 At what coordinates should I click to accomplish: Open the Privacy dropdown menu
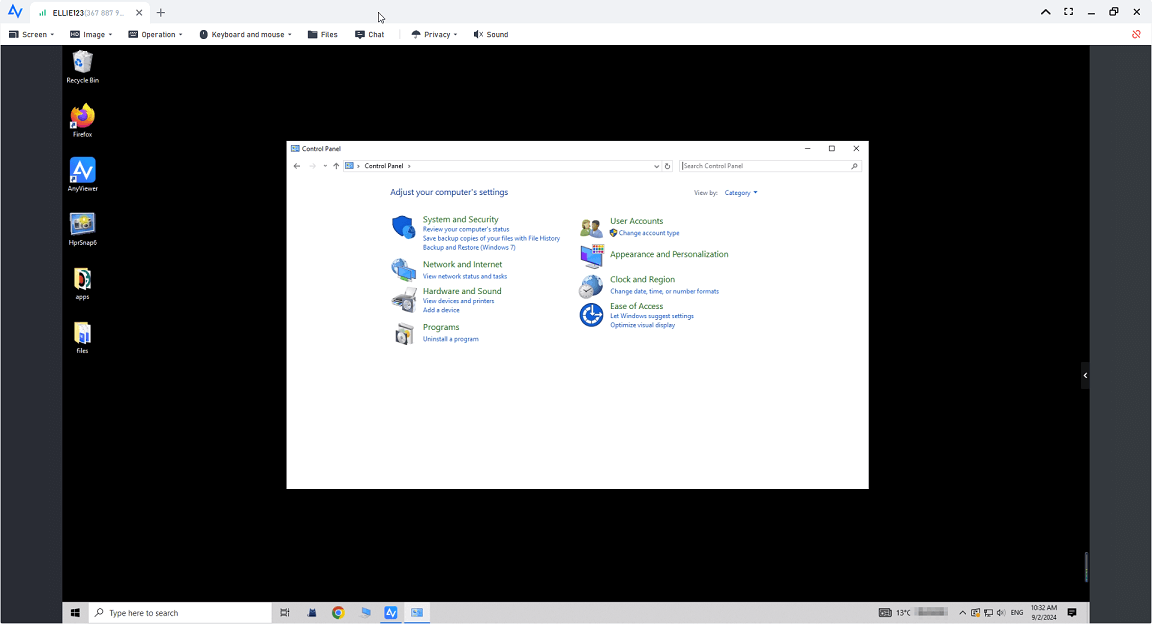click(x=435, y=34)
